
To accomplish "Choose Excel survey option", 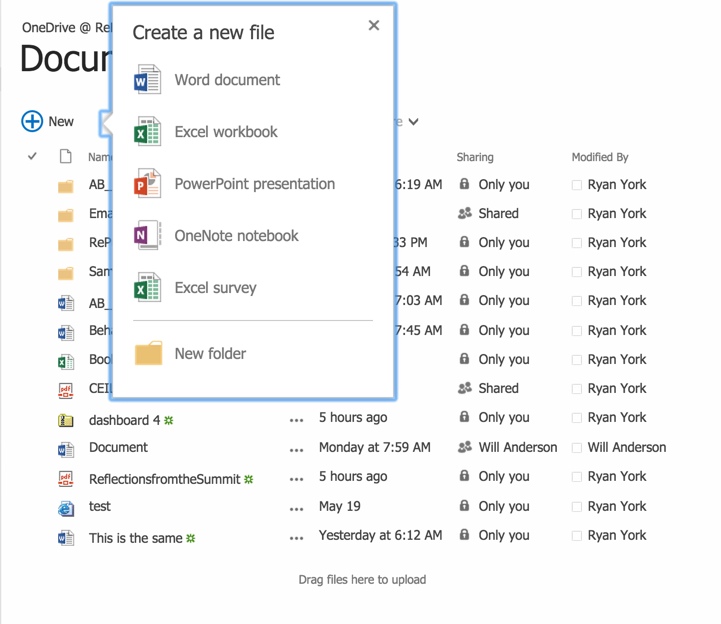I will (x=215, y=288).
